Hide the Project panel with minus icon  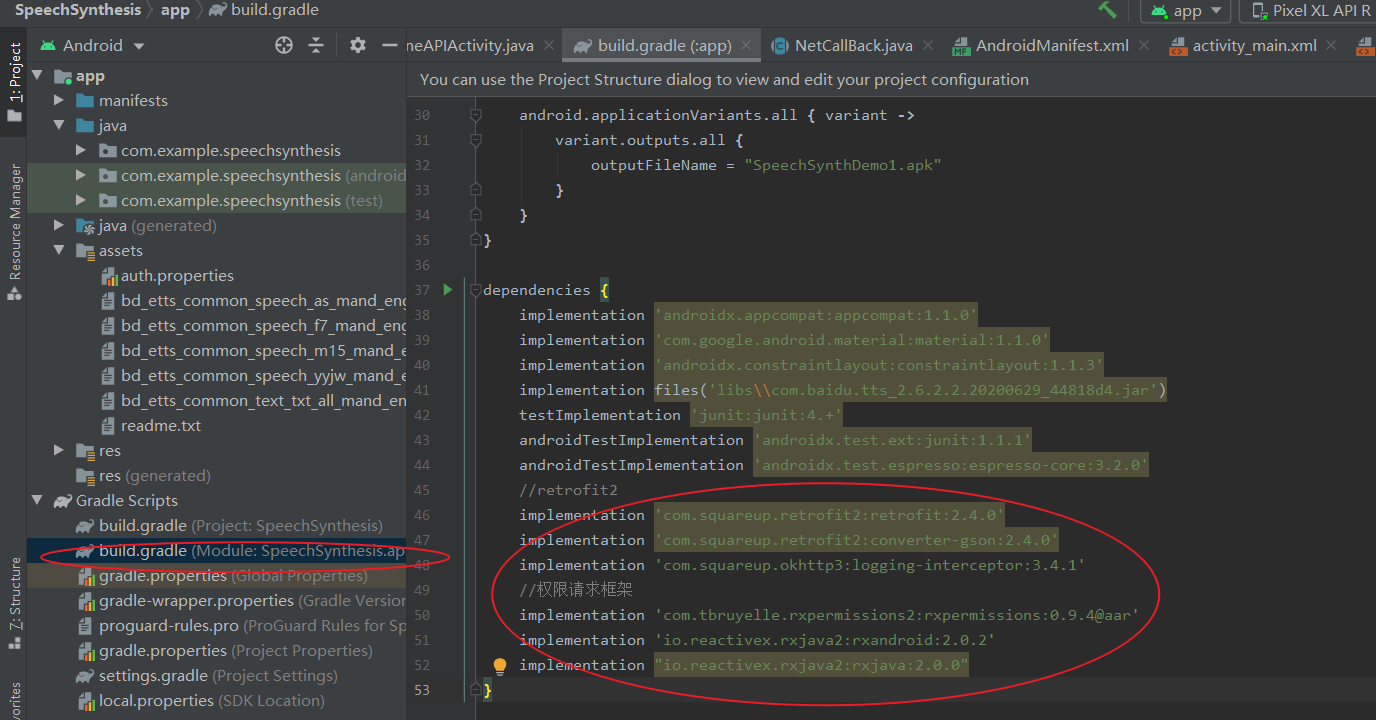coord(390,45)
